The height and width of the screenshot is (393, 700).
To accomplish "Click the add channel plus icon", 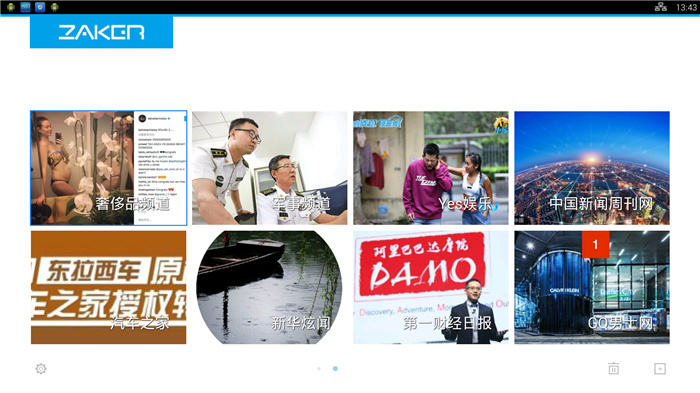I will [660, 368].
